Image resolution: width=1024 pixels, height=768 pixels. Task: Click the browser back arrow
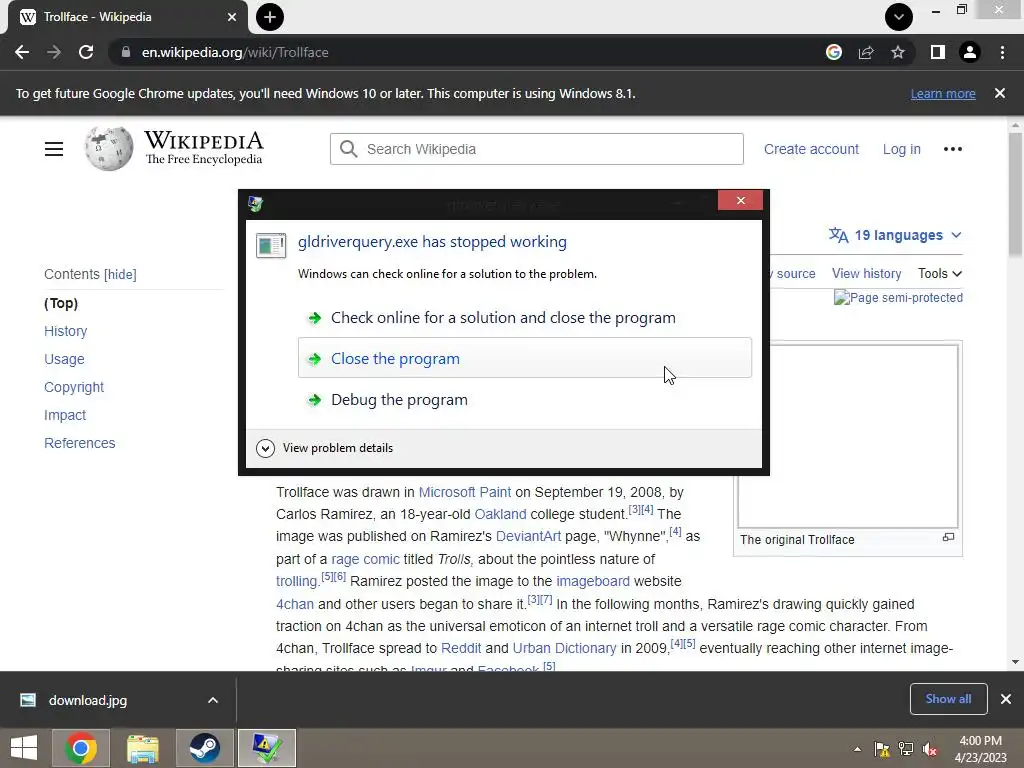22,52
